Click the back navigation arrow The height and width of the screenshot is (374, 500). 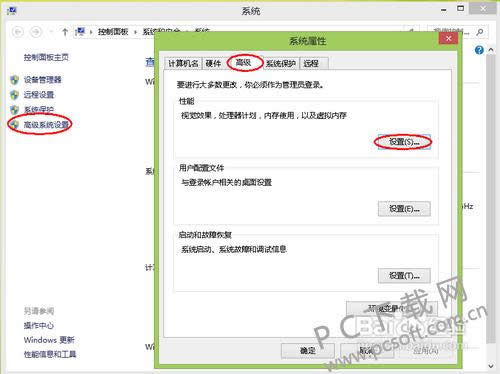coord(18,32)
